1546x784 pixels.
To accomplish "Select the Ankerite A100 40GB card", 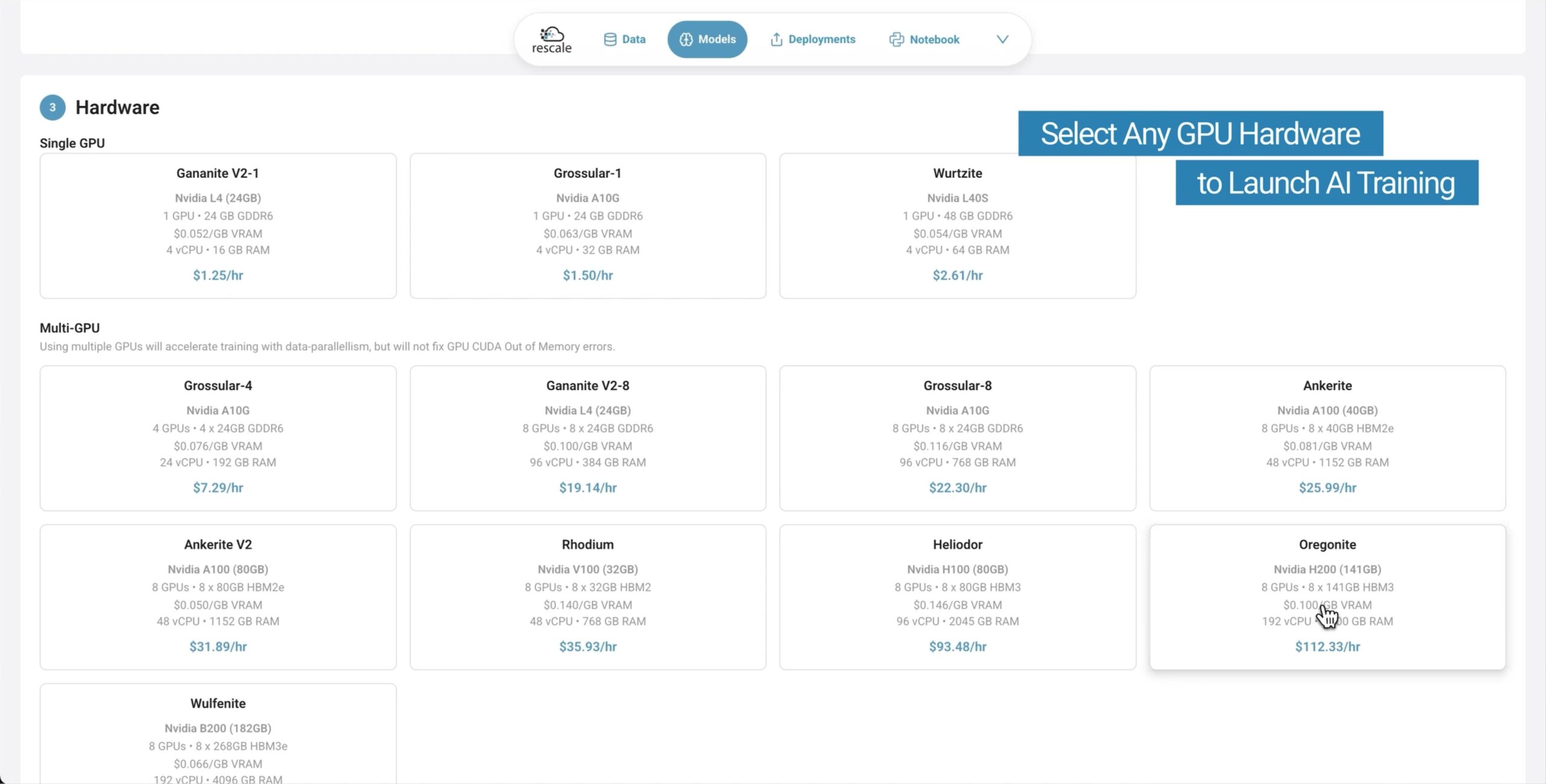I will (1327, 438).
